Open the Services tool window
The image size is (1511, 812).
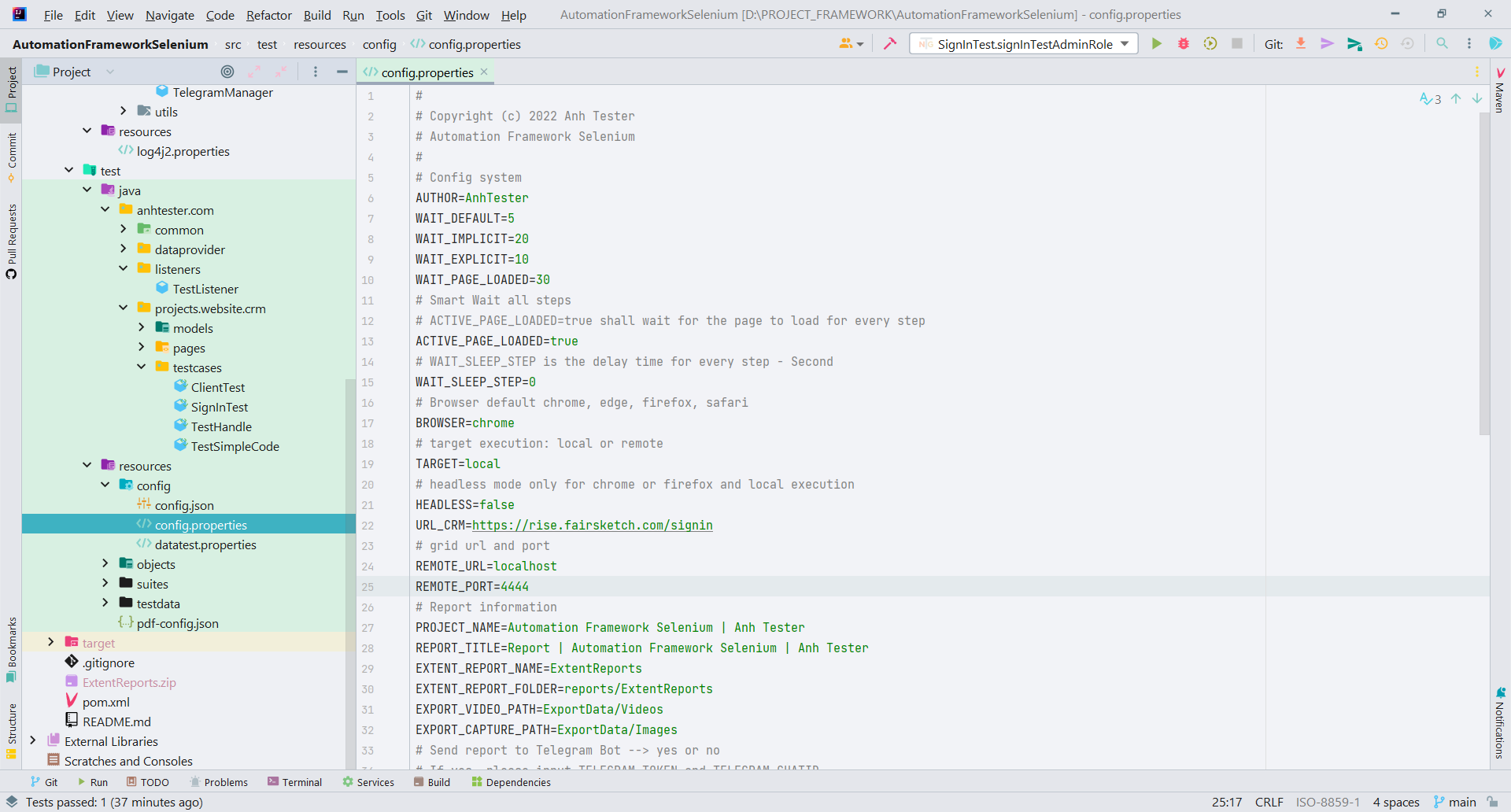point(368,782)
